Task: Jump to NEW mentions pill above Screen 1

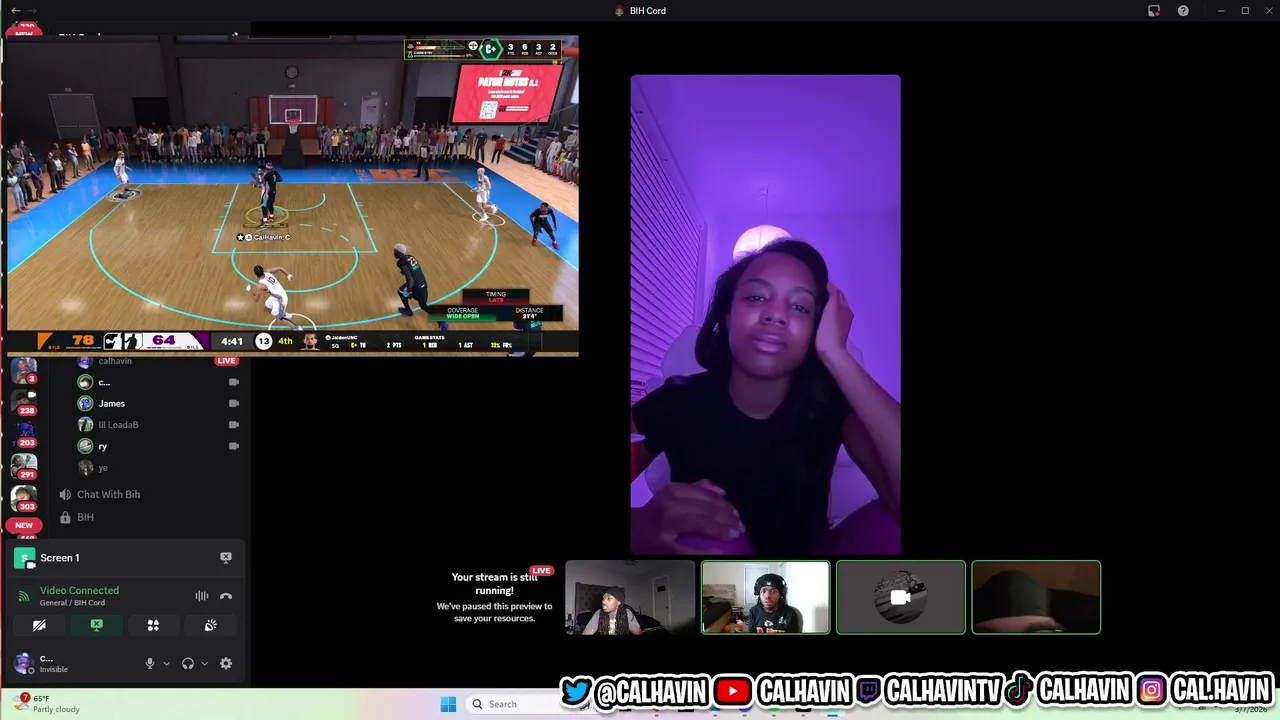Action: [24, 525]
